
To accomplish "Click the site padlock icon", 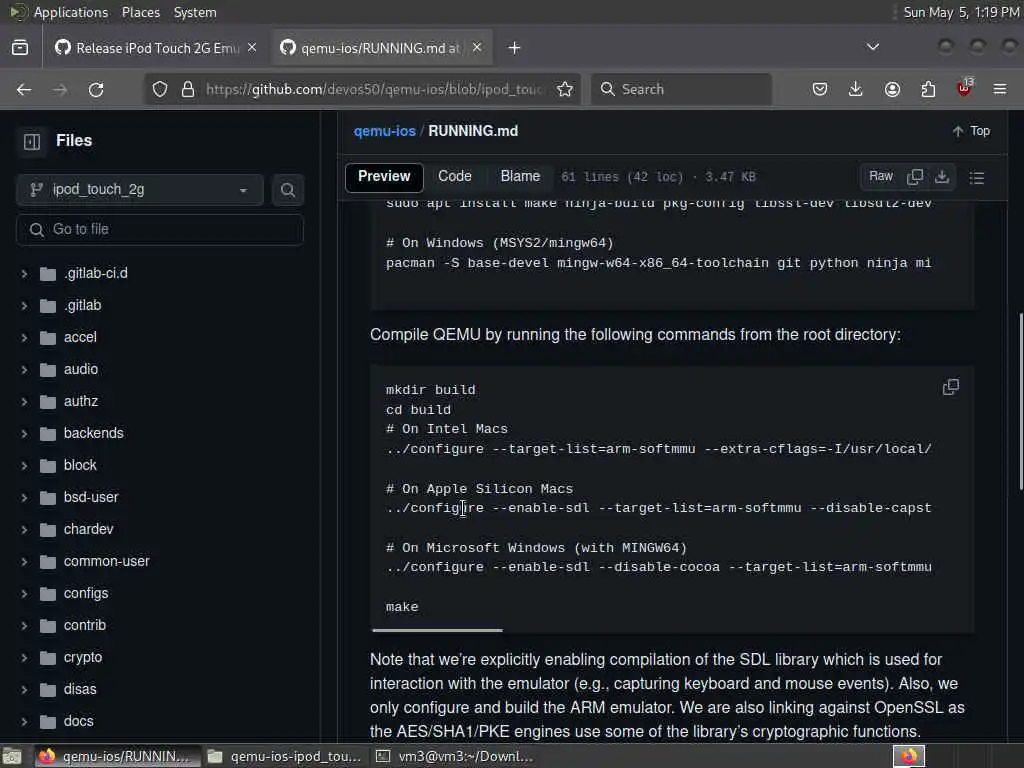I will click(188, 89).
